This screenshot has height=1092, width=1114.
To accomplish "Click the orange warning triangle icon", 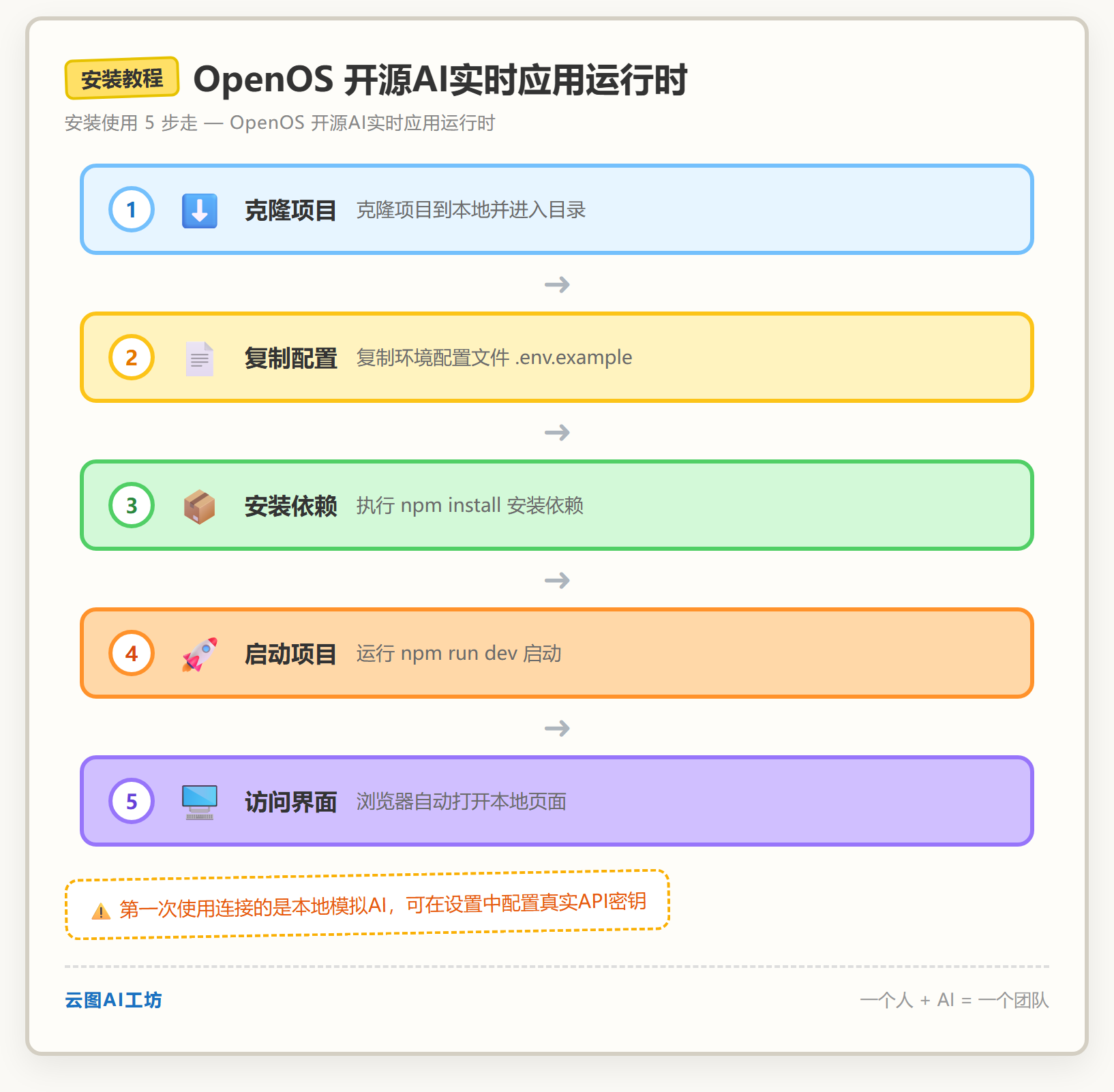I will point(101,911).
